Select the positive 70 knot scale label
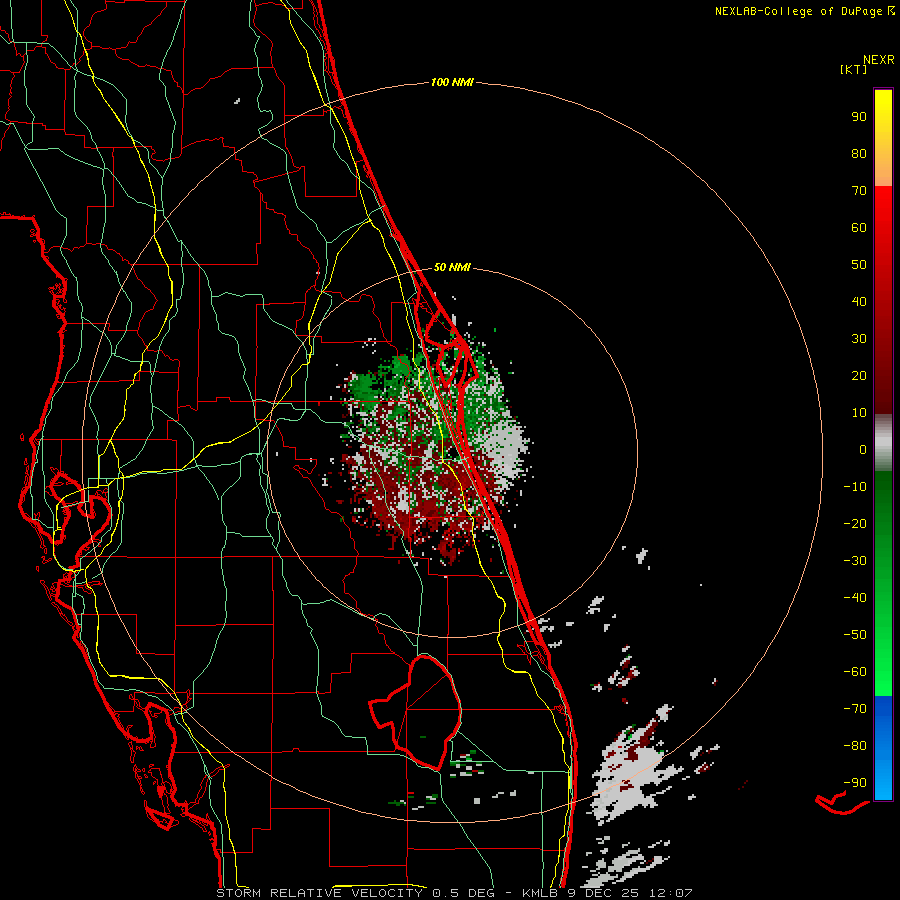This screenshot has height=900, width=900. (x=859, y=191)
